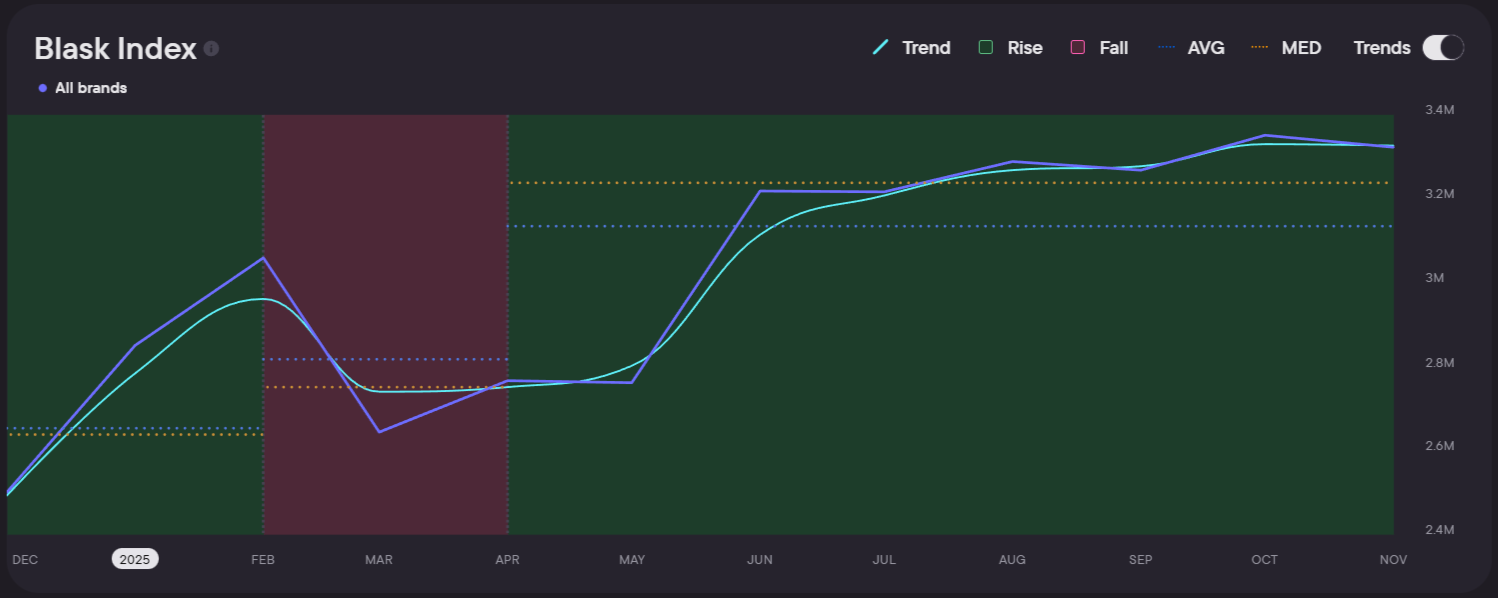Click the info icon beside Blask Index
This screenshot has height=598, width=1498.
coord(211,49)
